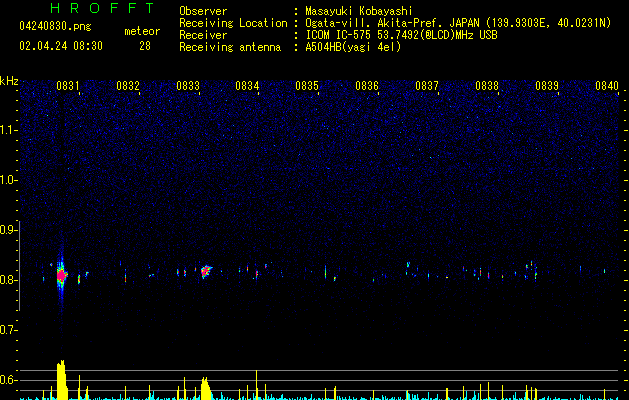This screenshot has height=400, width=629.
Task: Click the 0834 time marker
Action: coord(247,86)
